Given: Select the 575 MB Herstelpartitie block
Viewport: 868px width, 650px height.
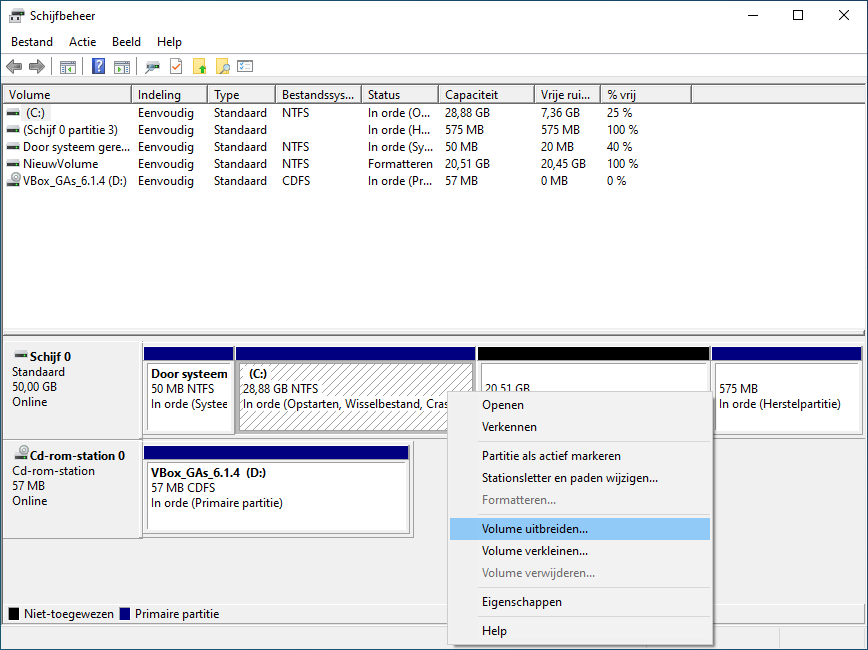Looking at the screenshot, I should [x=786, y=397].
